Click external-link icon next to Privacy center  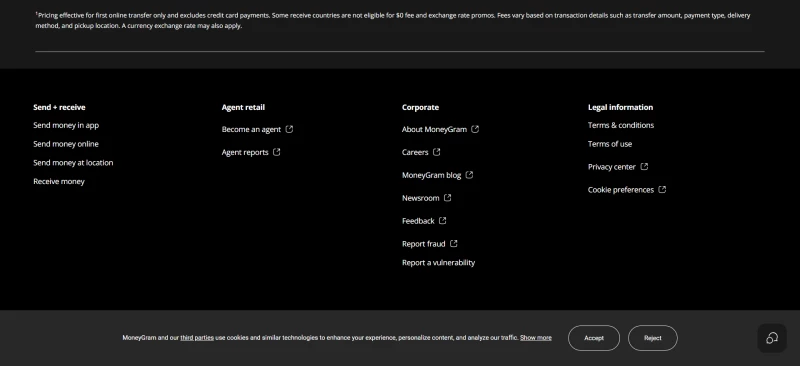pos(644,166)
